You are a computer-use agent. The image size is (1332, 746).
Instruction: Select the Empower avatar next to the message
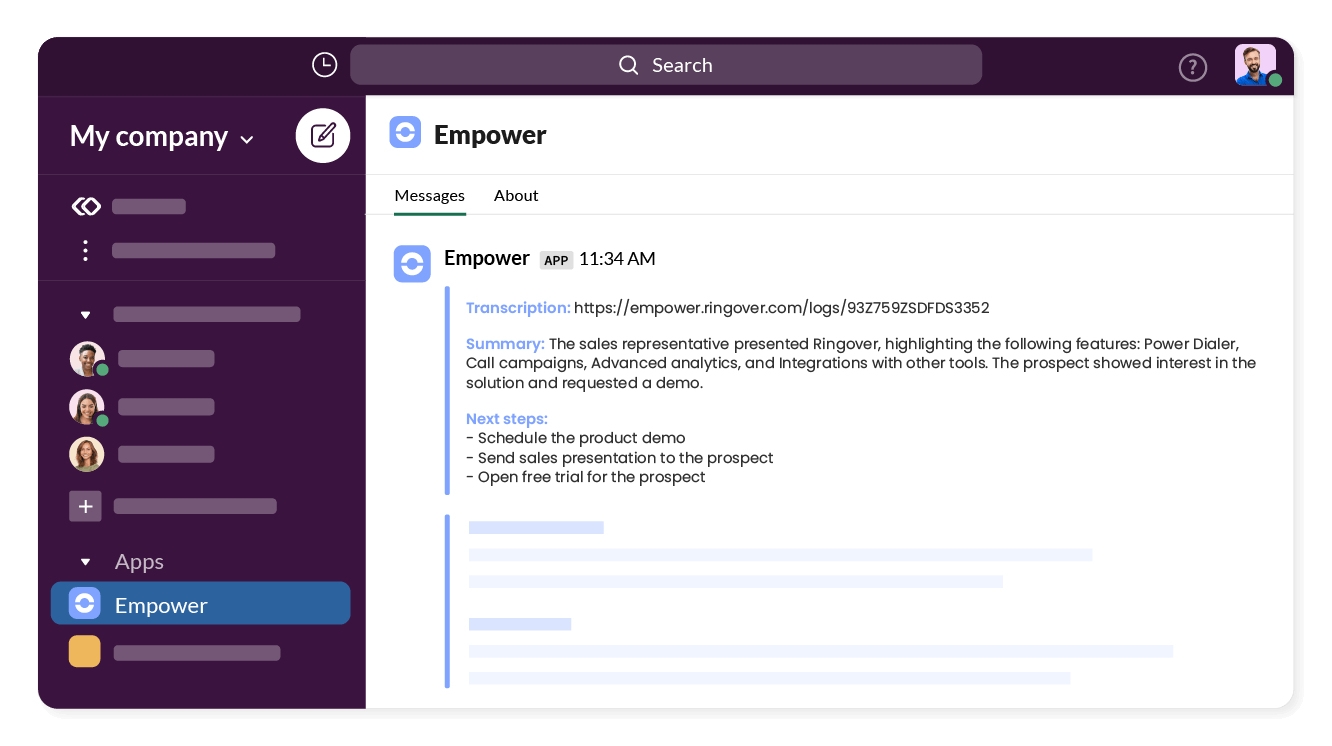412,263
